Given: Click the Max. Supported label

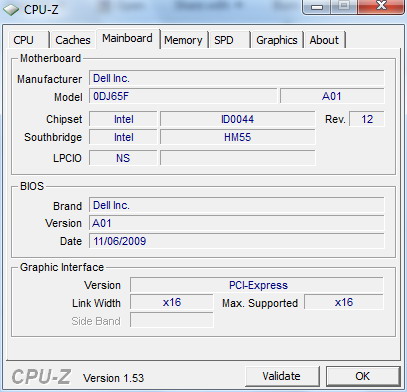Looking at the screenshot, I should click(x=260, y=303).
